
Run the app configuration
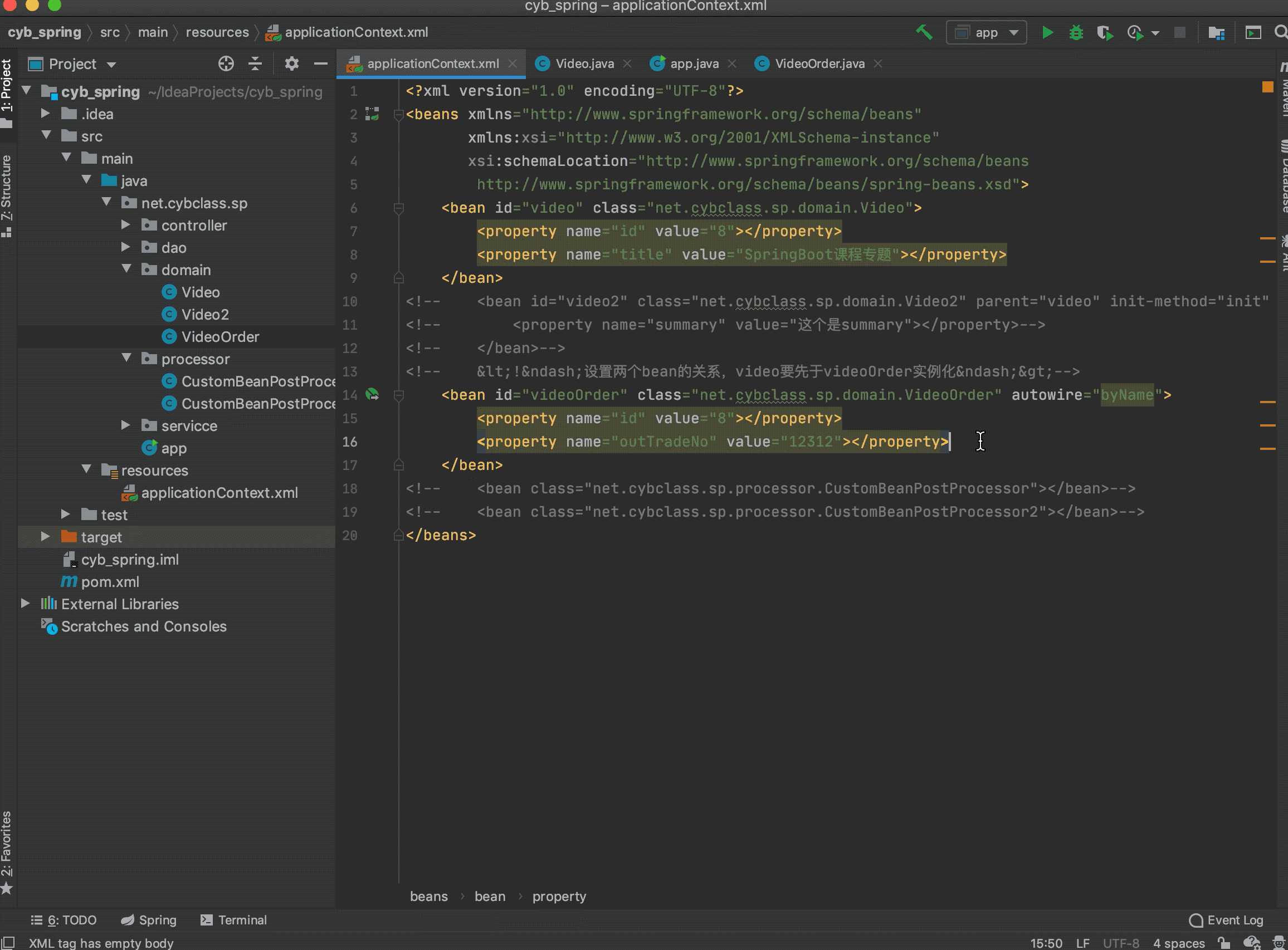pos(1047,33)
